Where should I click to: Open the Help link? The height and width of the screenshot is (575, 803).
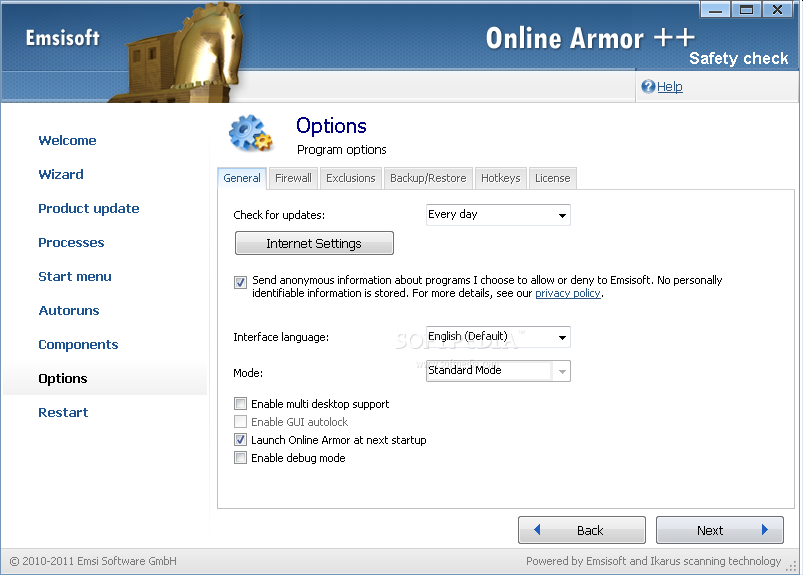point(670,87)
